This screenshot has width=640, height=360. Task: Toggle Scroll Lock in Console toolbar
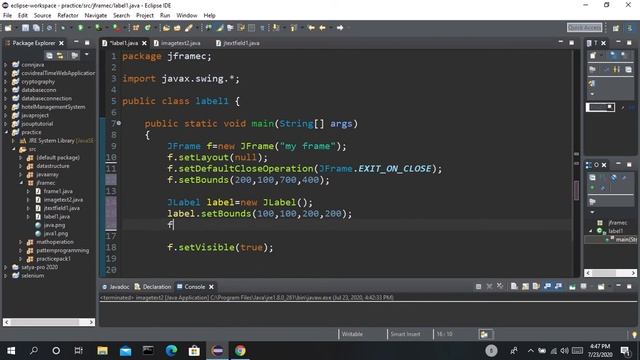[x=525, y=287]
